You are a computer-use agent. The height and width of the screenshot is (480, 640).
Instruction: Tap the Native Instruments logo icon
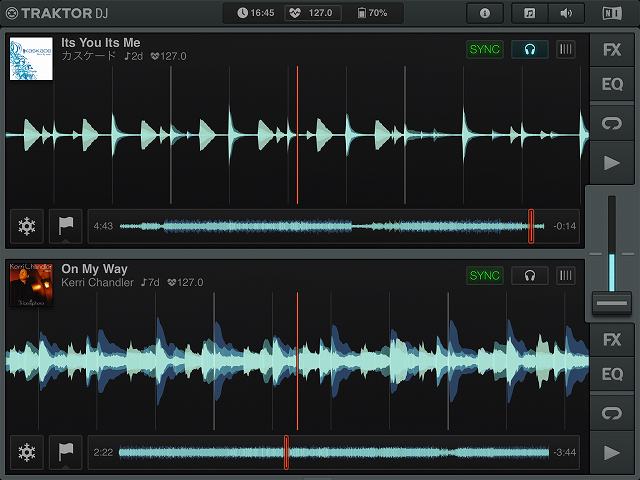(x=612, y=13)
